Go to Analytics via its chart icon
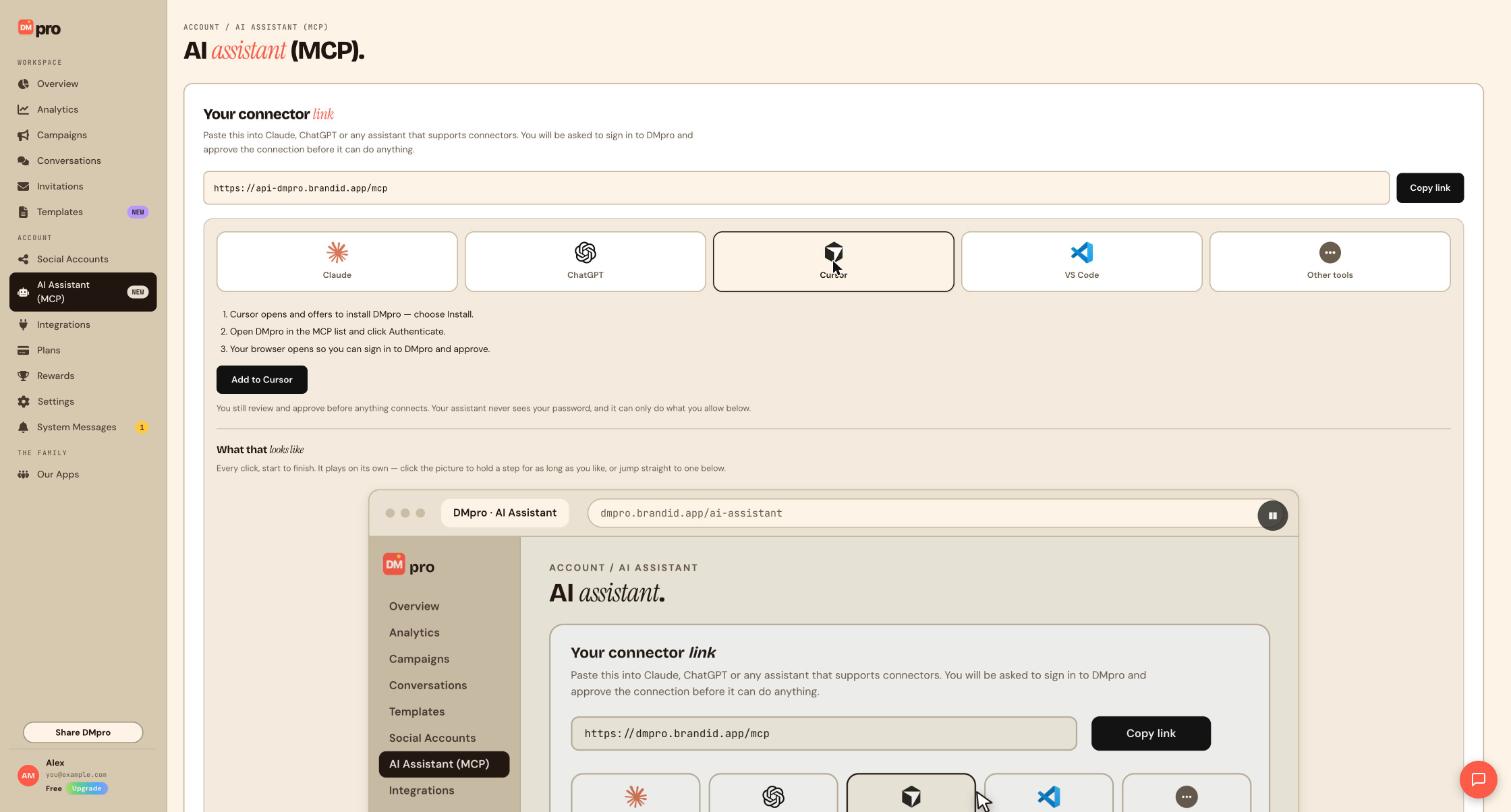This screenshot has height=812, width=1511. pos(23,110)
